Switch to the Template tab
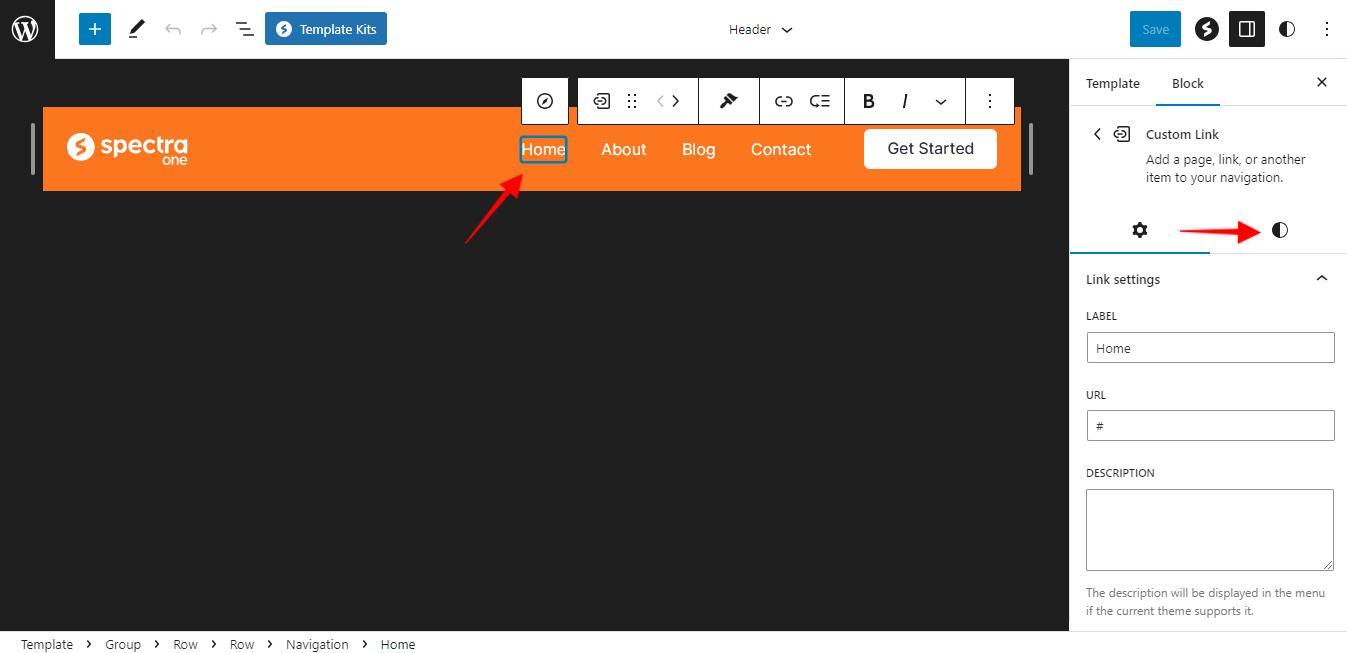This screenshot has width=1347, height=653. coord(1112,83)
